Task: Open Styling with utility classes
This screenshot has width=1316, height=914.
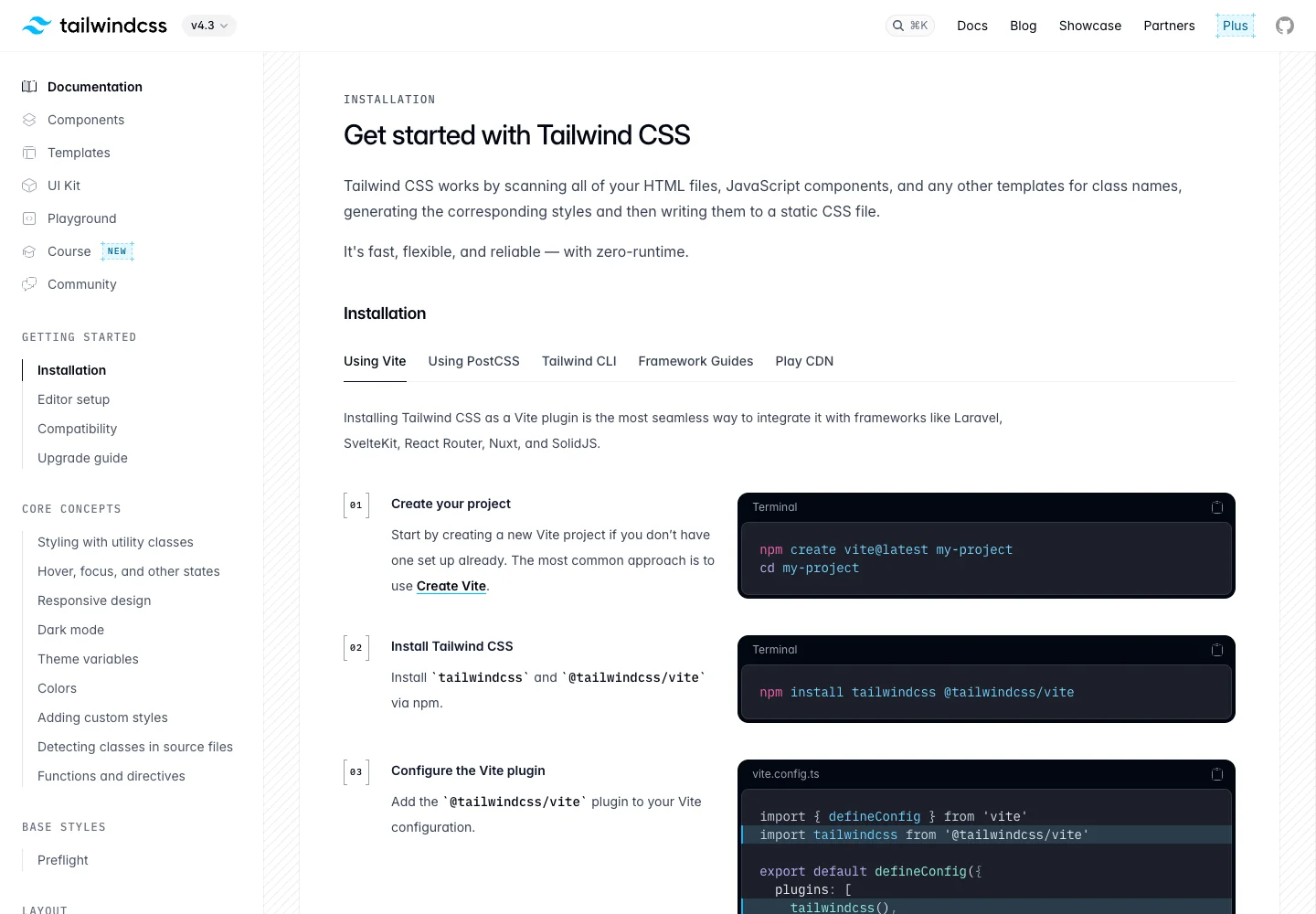Action: coord(116,542)
